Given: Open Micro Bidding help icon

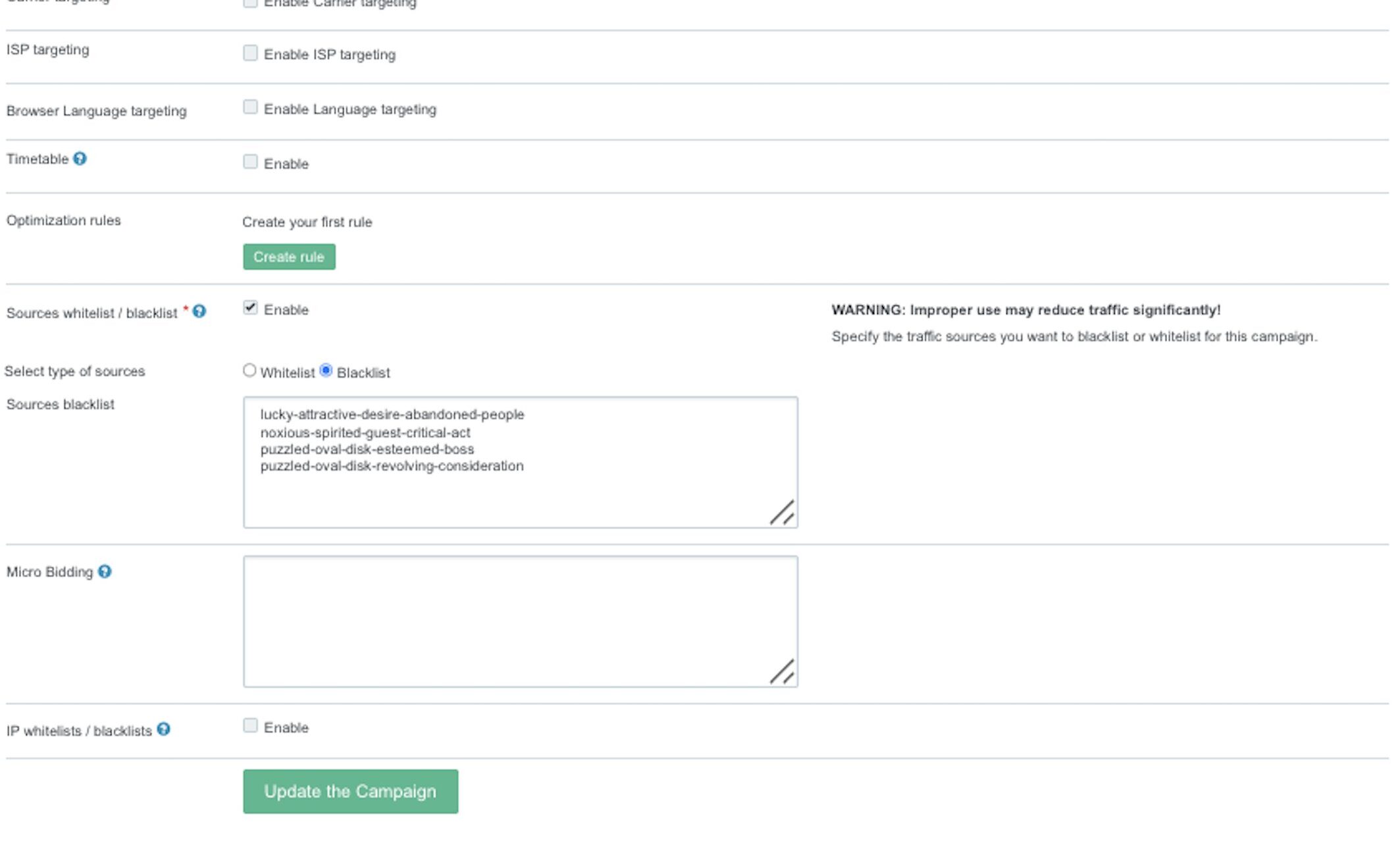Looking at the screenshot, I should [x=105, y=571].
